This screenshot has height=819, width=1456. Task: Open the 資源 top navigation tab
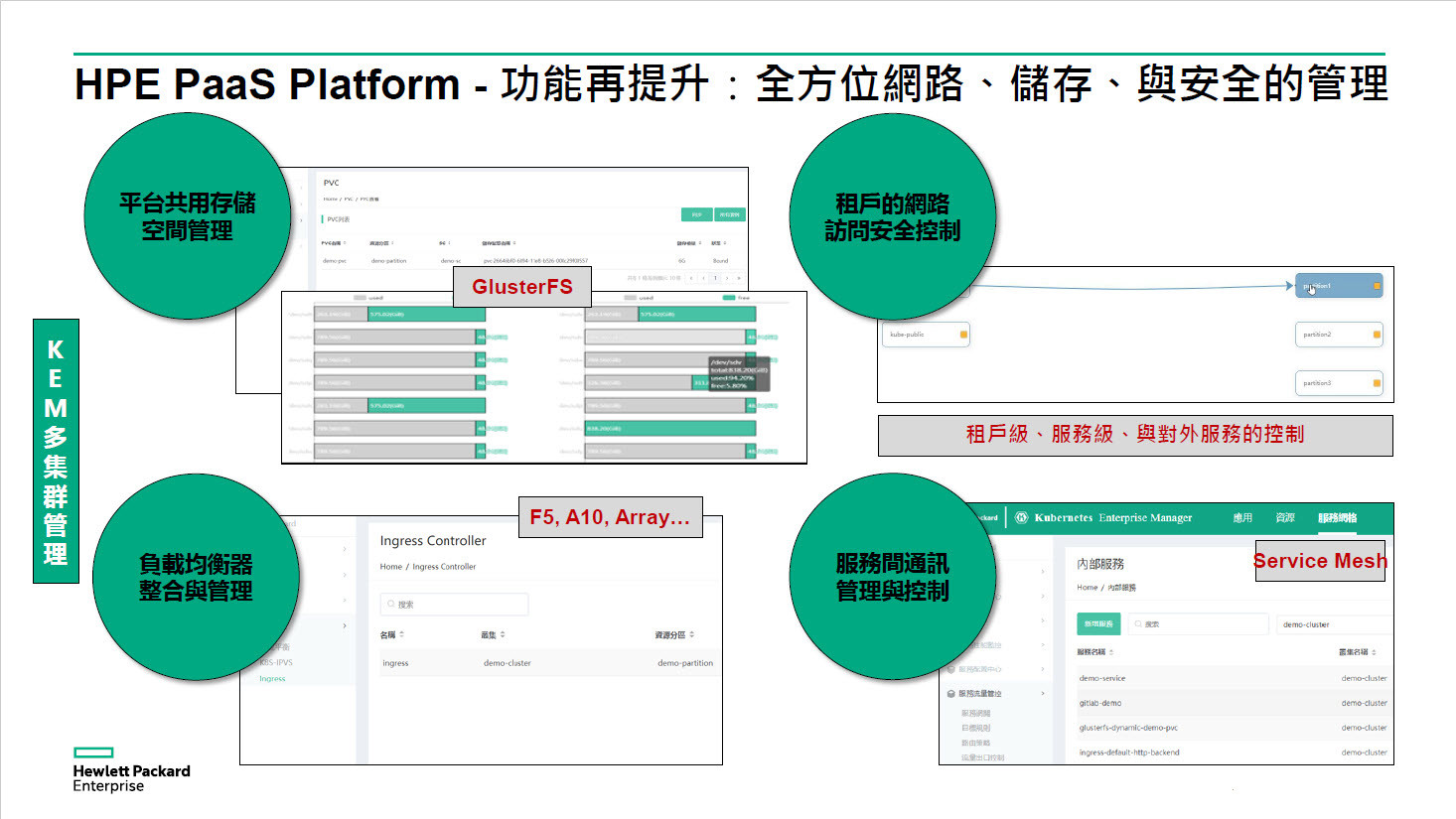tap(1285, 517)
